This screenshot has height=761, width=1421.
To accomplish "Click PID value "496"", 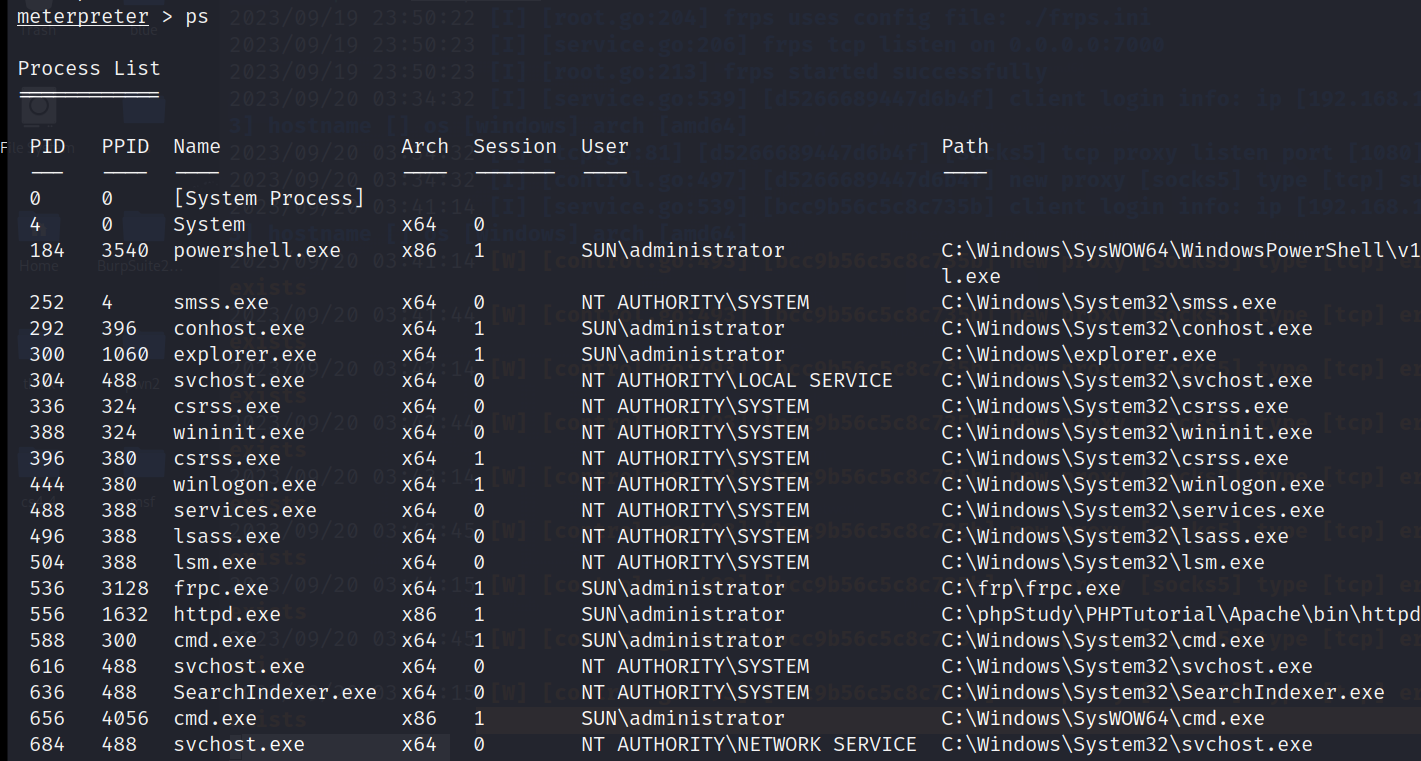I will 47,536.
